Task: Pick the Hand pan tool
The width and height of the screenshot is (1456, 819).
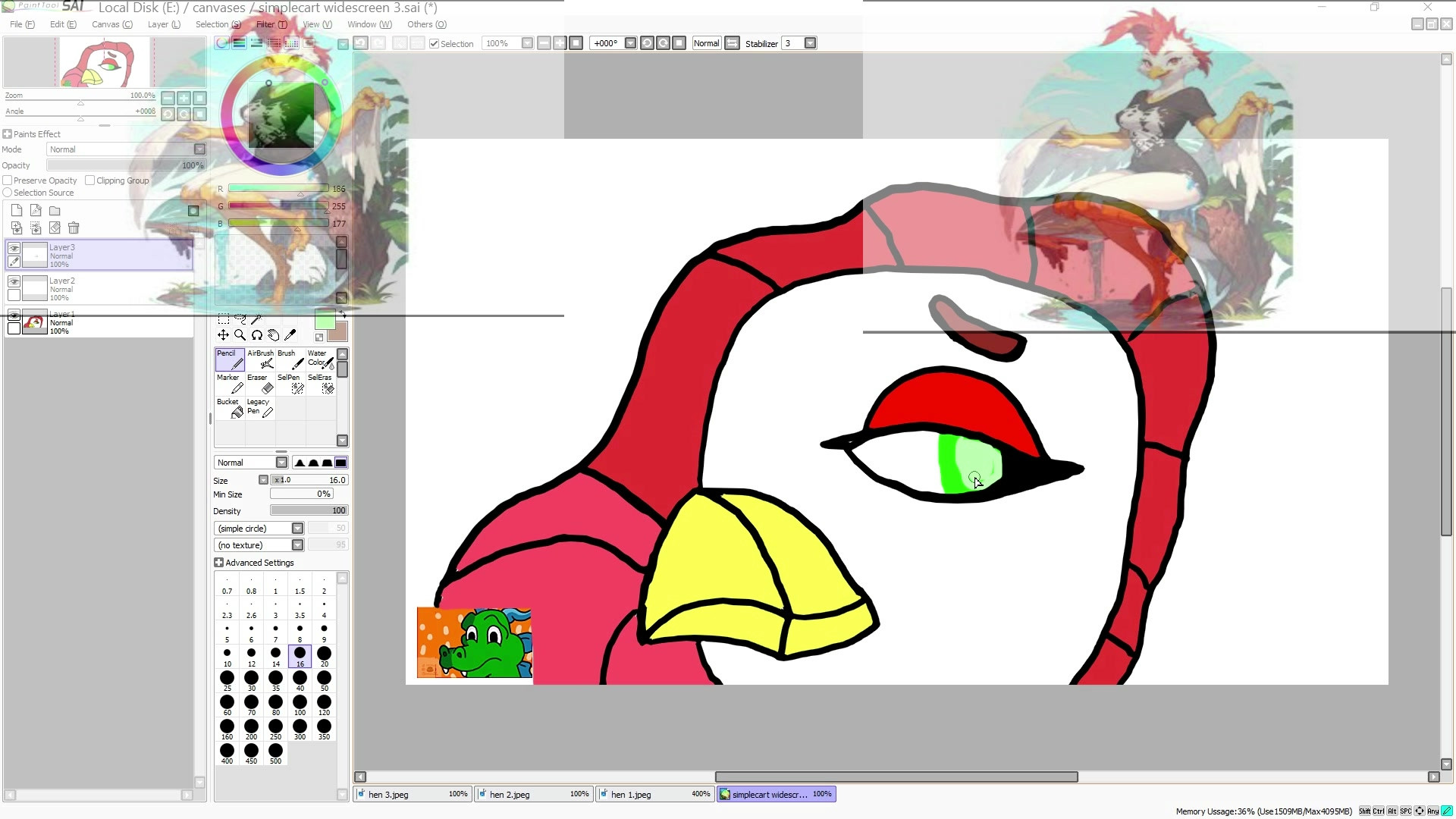Action: point(273,335)
